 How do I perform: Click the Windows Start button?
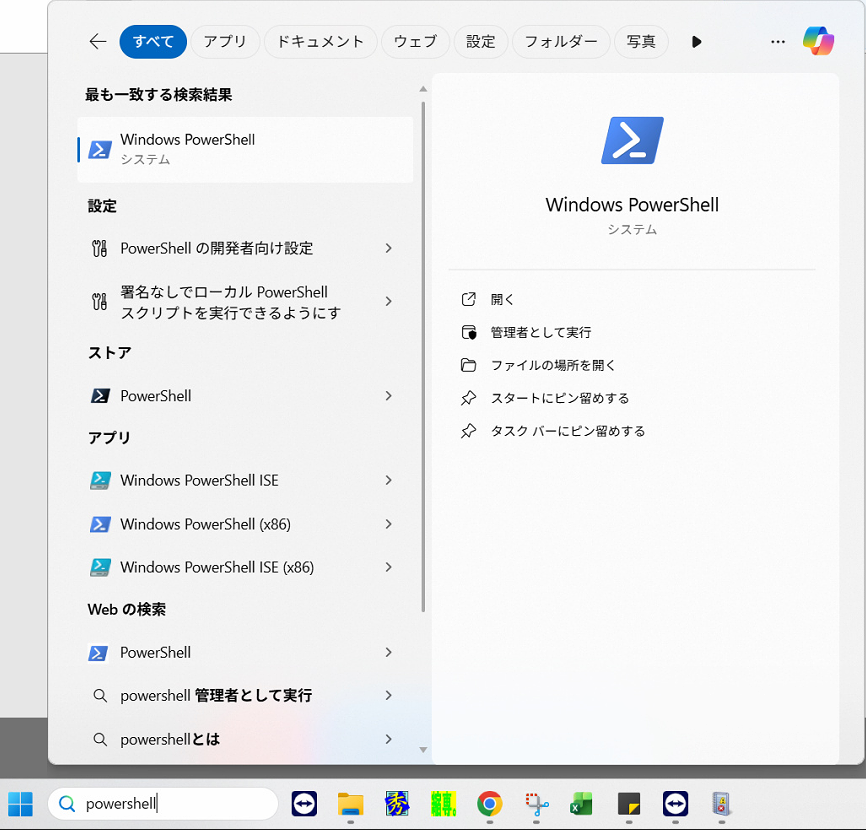(x=20, y=804)
